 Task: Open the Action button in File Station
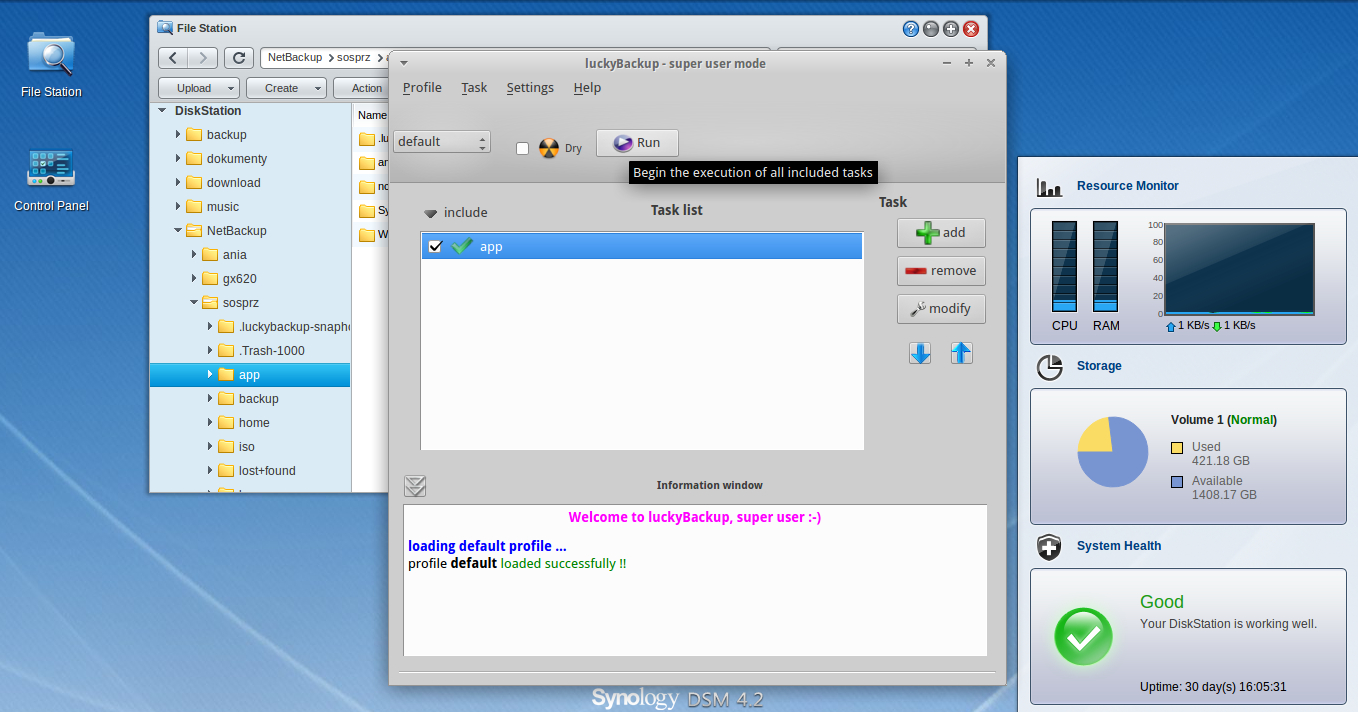click(360, 88)
